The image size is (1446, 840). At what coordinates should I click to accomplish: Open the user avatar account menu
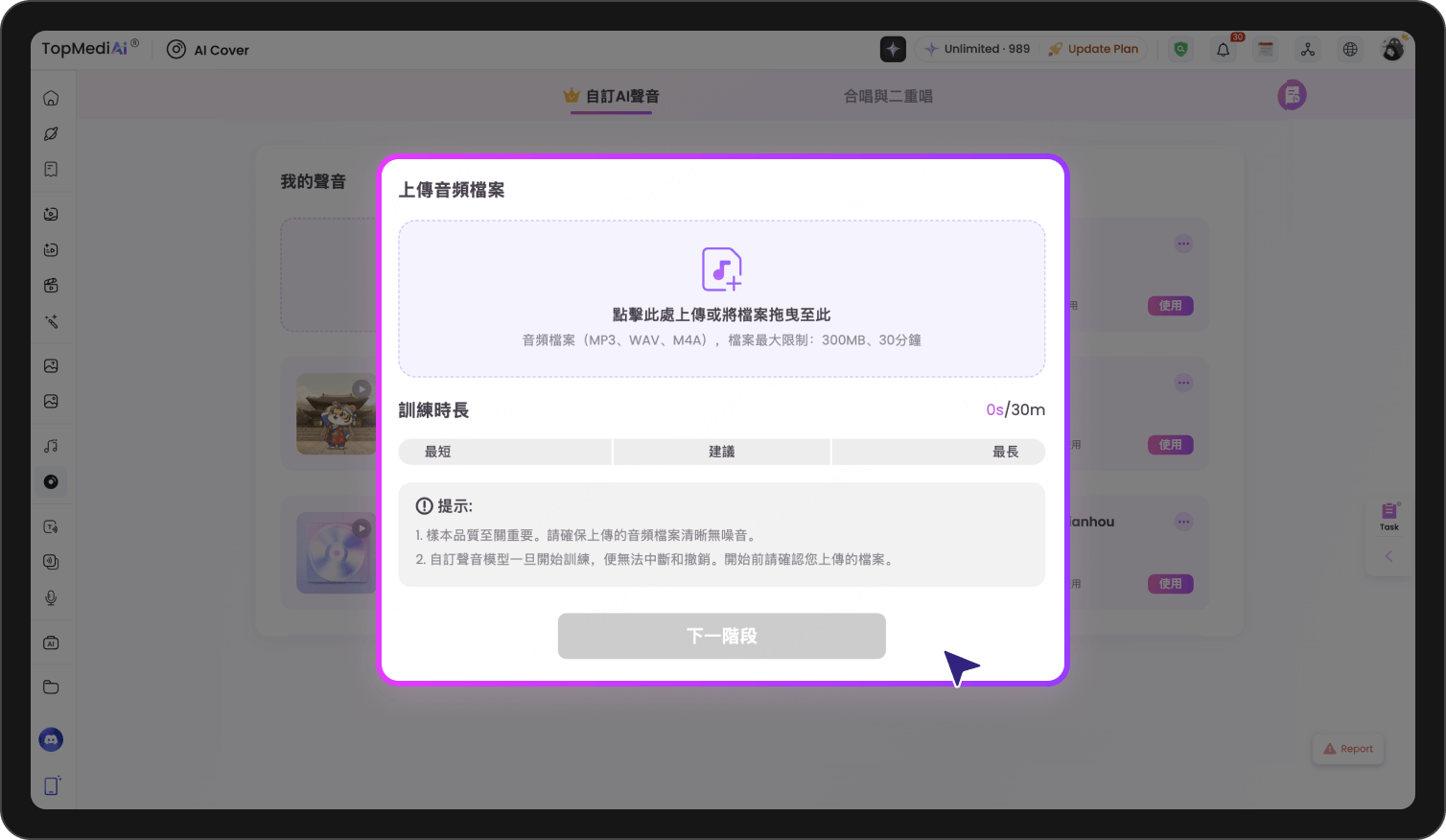[1391, 49]
